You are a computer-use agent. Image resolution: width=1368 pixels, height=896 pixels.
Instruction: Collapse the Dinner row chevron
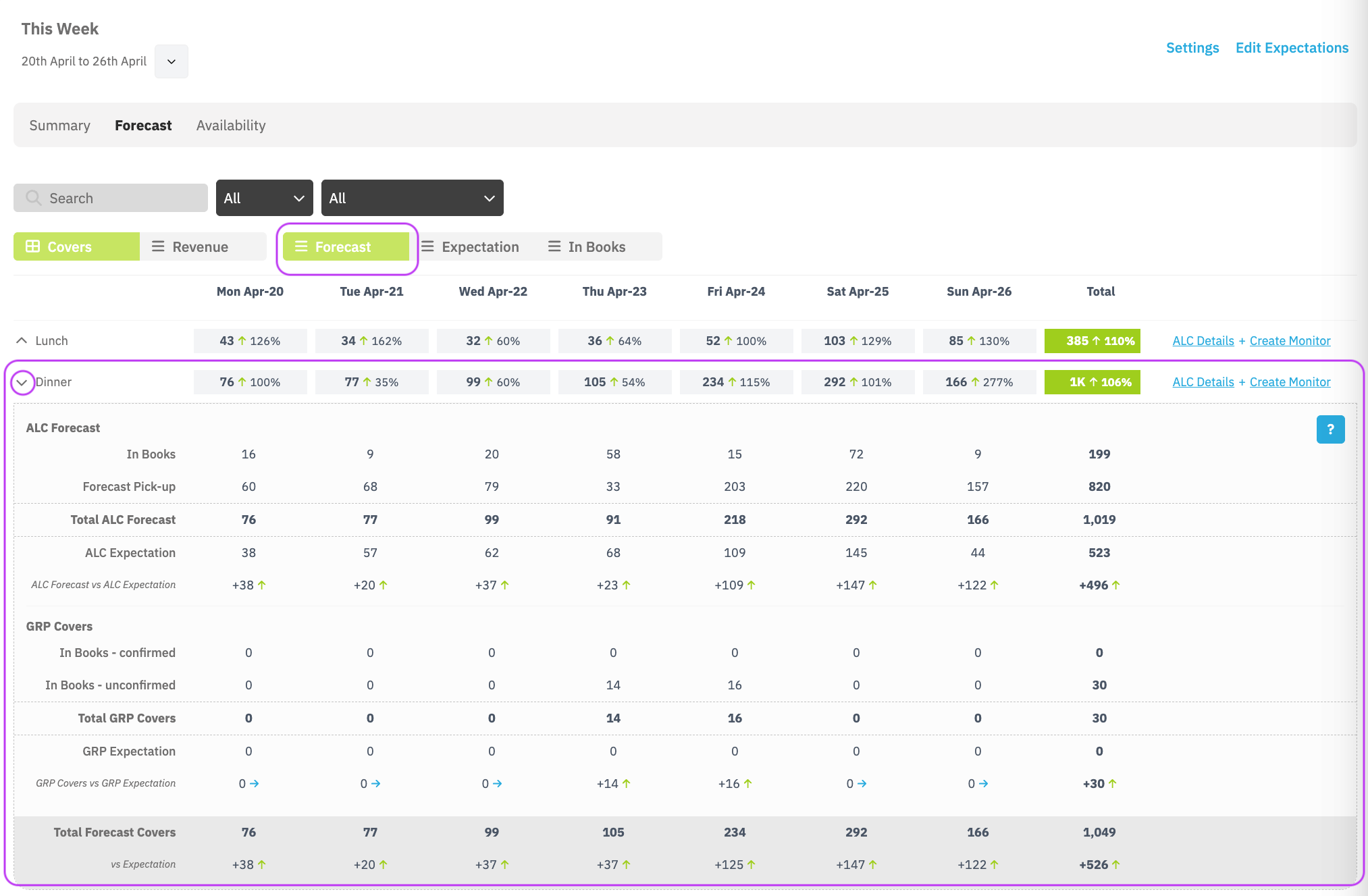point(22,382)
